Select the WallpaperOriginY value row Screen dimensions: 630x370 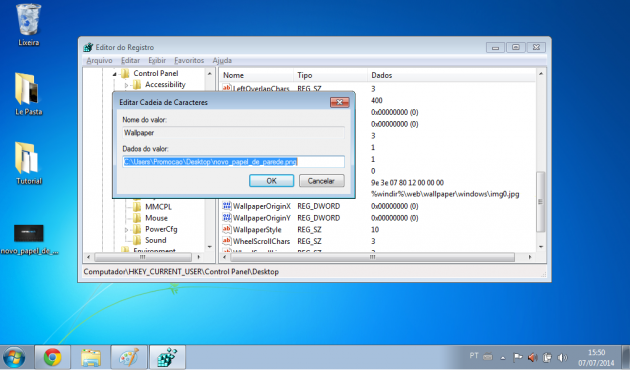click(x=378, y=218)
